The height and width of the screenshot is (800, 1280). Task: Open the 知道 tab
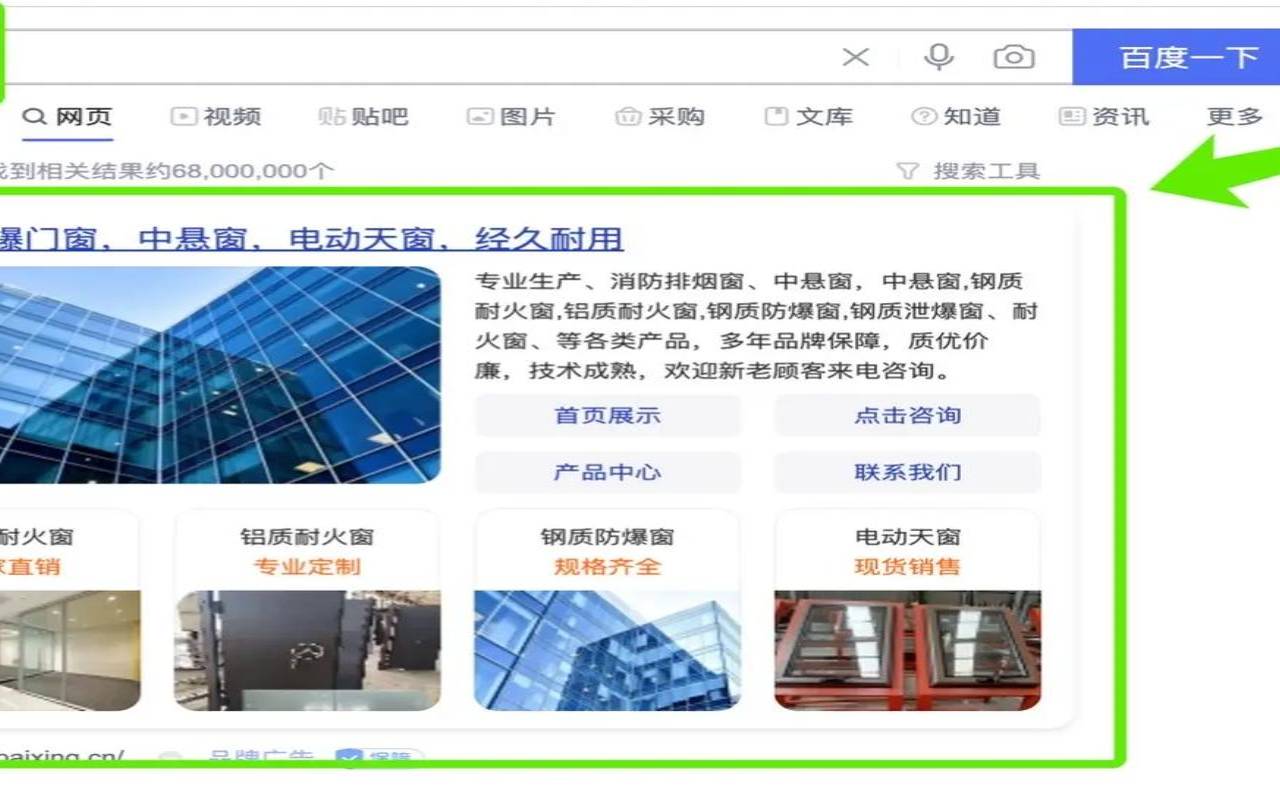(x=956, y=117)
